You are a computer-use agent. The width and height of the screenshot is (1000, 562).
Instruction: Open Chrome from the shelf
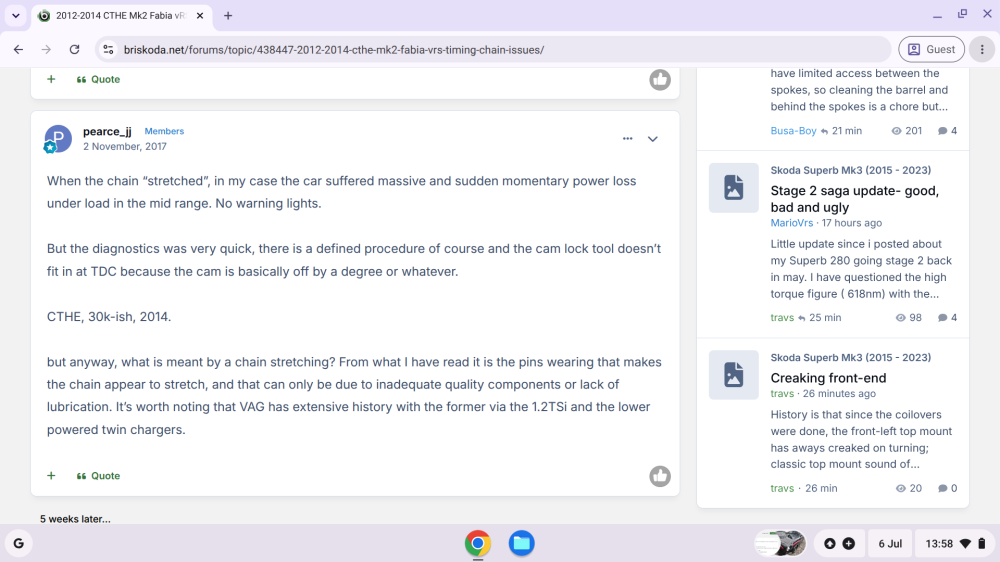point(478,544)
